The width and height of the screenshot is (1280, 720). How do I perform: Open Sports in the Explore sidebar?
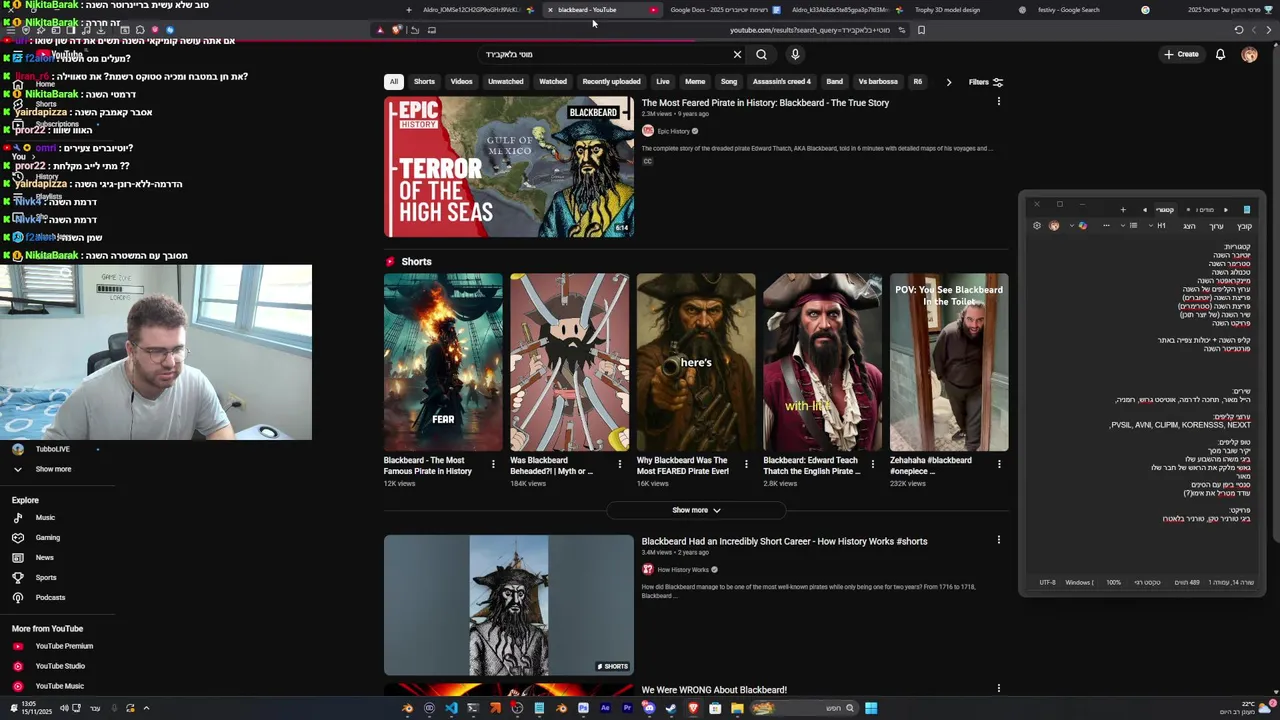46,578
